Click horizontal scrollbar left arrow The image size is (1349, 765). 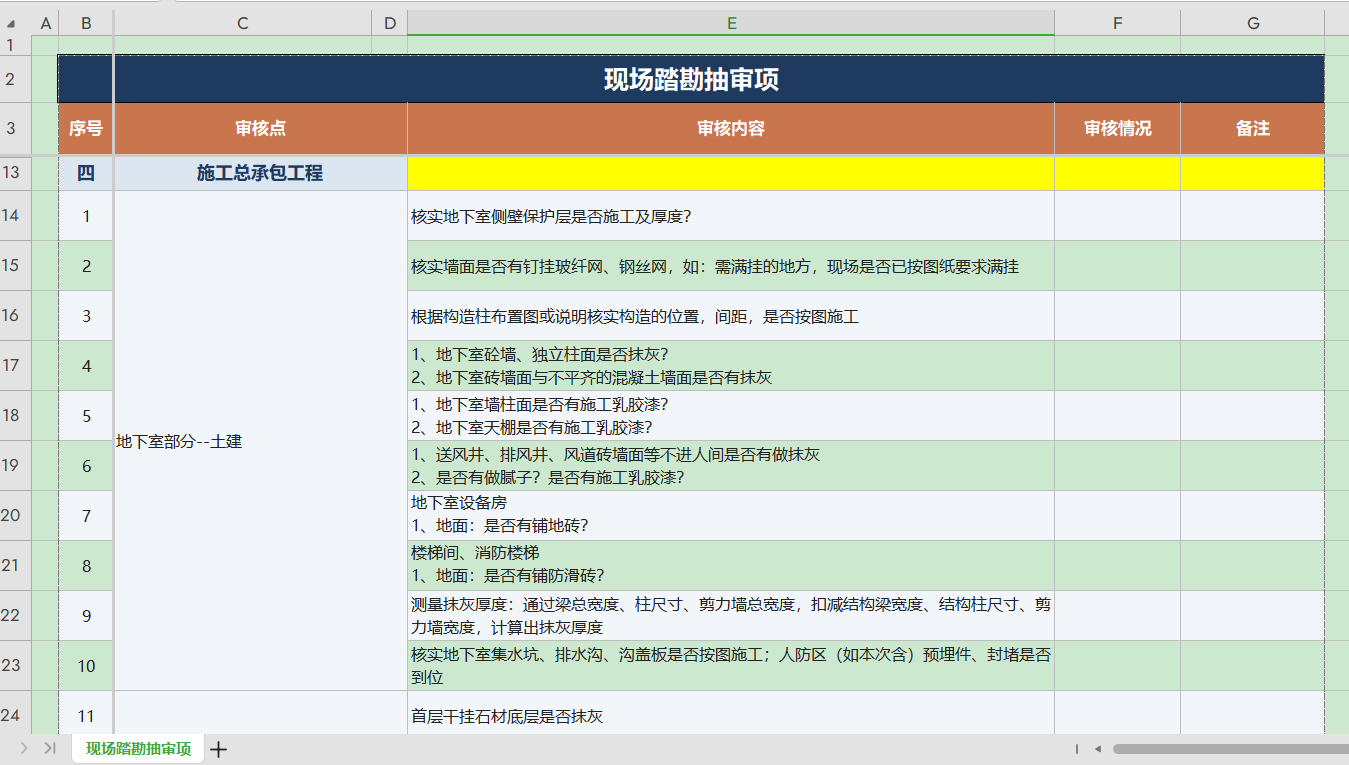click(1097, 748)
